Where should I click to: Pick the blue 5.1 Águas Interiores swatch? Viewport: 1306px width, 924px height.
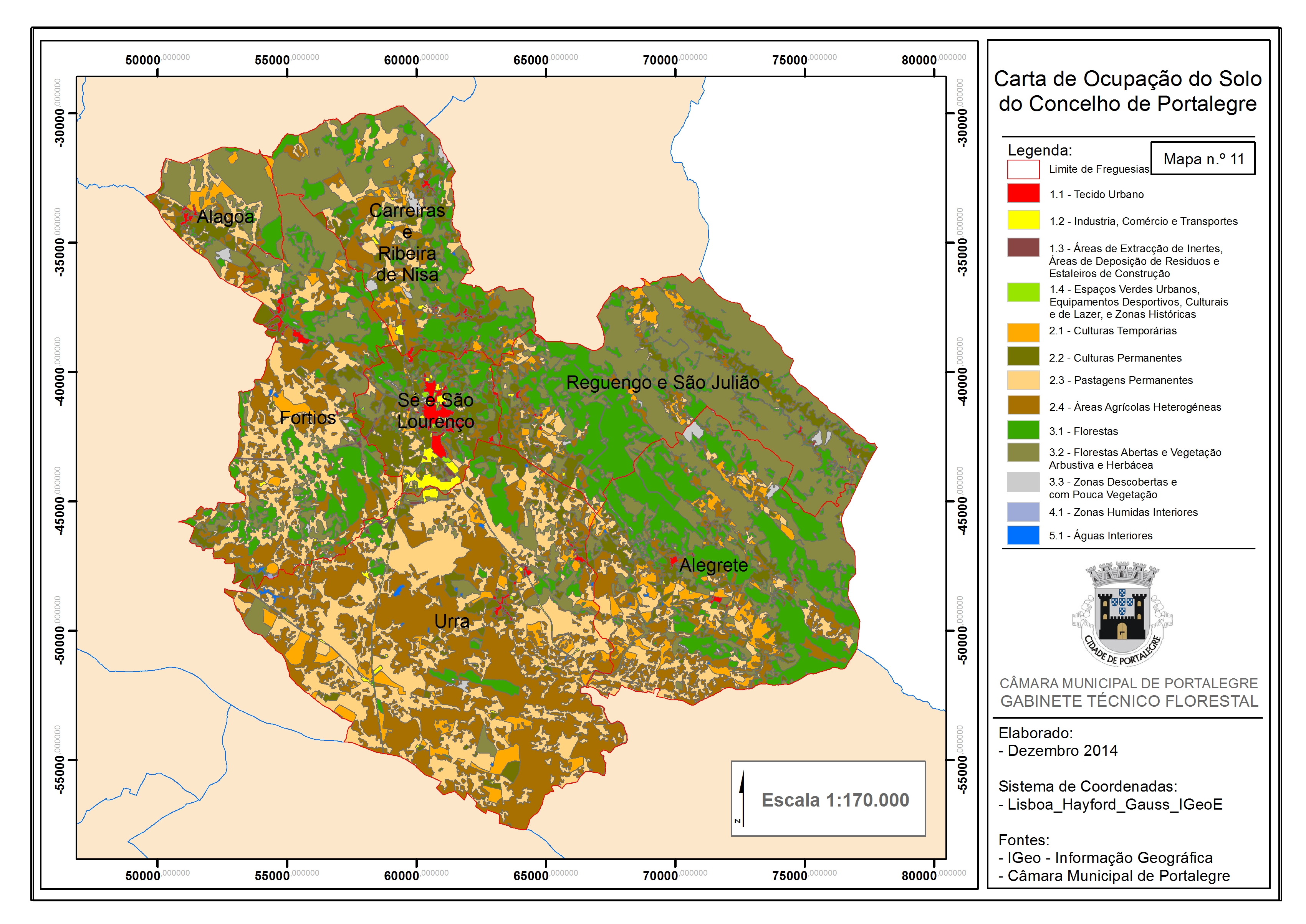(x=1023, y=536)
